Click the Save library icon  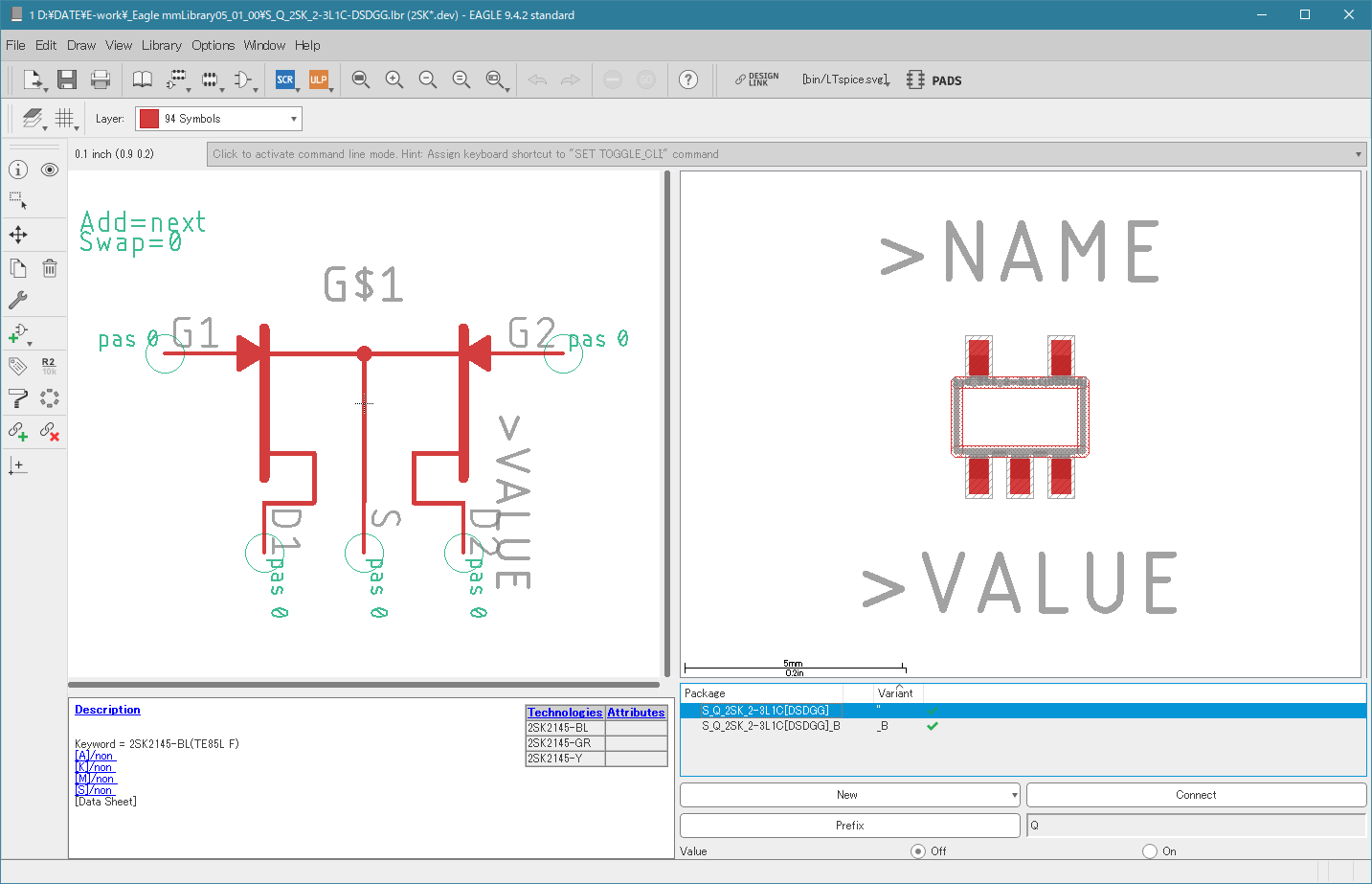66,79
